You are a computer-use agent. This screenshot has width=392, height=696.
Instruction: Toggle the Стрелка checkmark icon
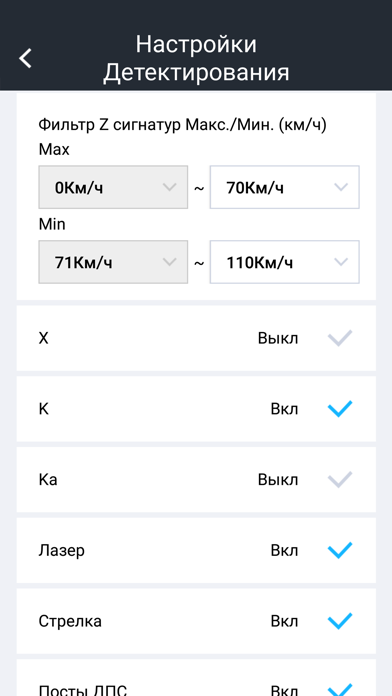[x=340, y=621]
